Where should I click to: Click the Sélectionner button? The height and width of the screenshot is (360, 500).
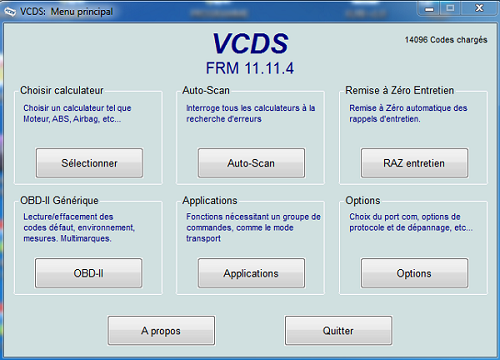89,163
